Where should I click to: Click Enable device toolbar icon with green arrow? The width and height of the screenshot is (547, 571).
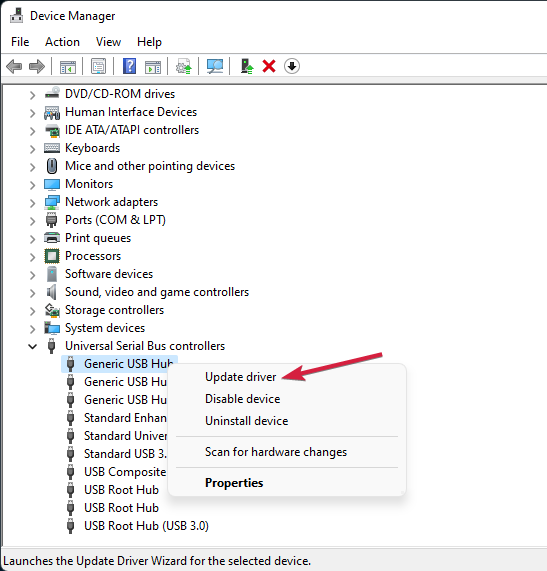(247, 66)
